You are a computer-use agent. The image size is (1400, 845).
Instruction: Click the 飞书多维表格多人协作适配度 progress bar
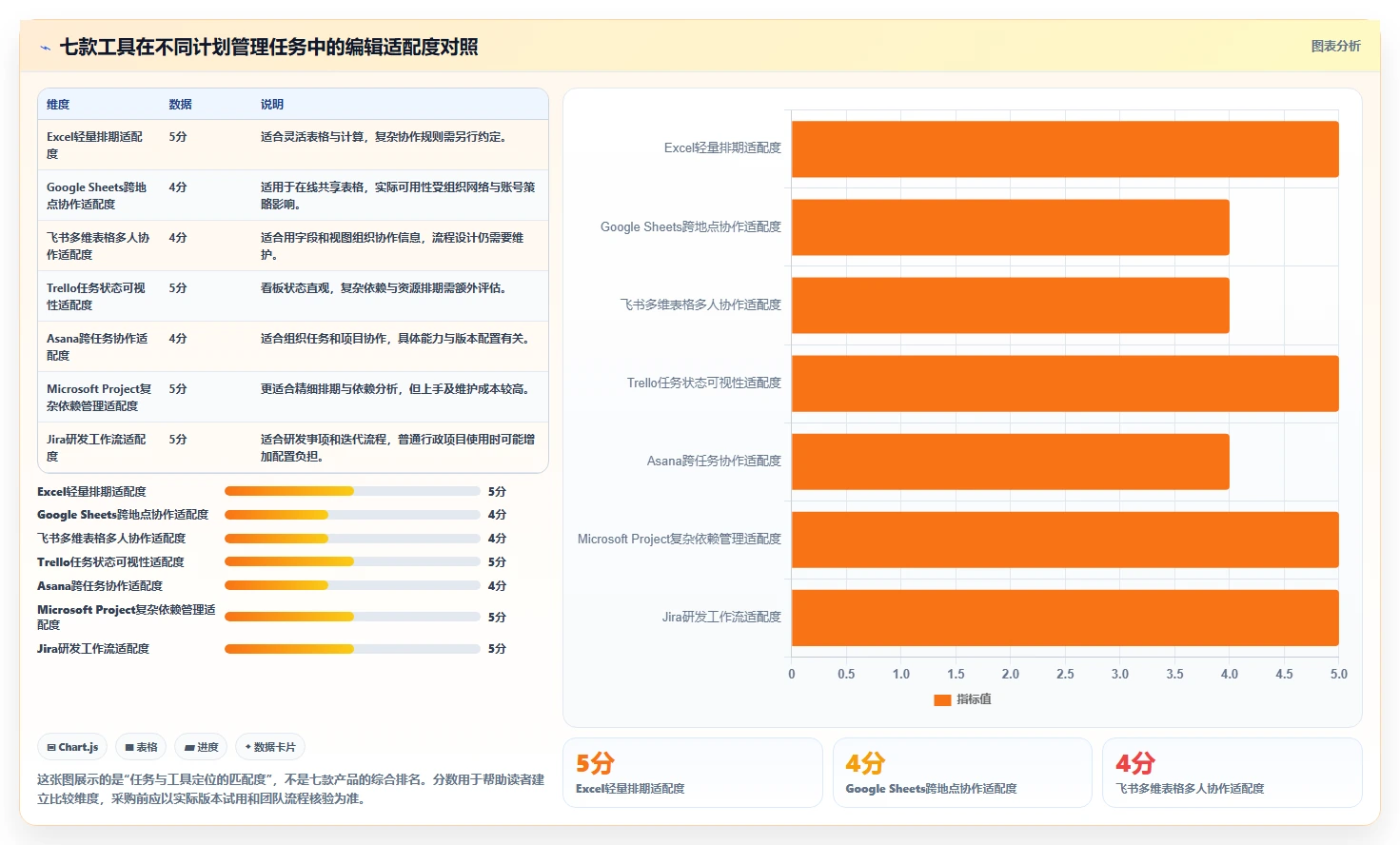click(x=352, y=539)
